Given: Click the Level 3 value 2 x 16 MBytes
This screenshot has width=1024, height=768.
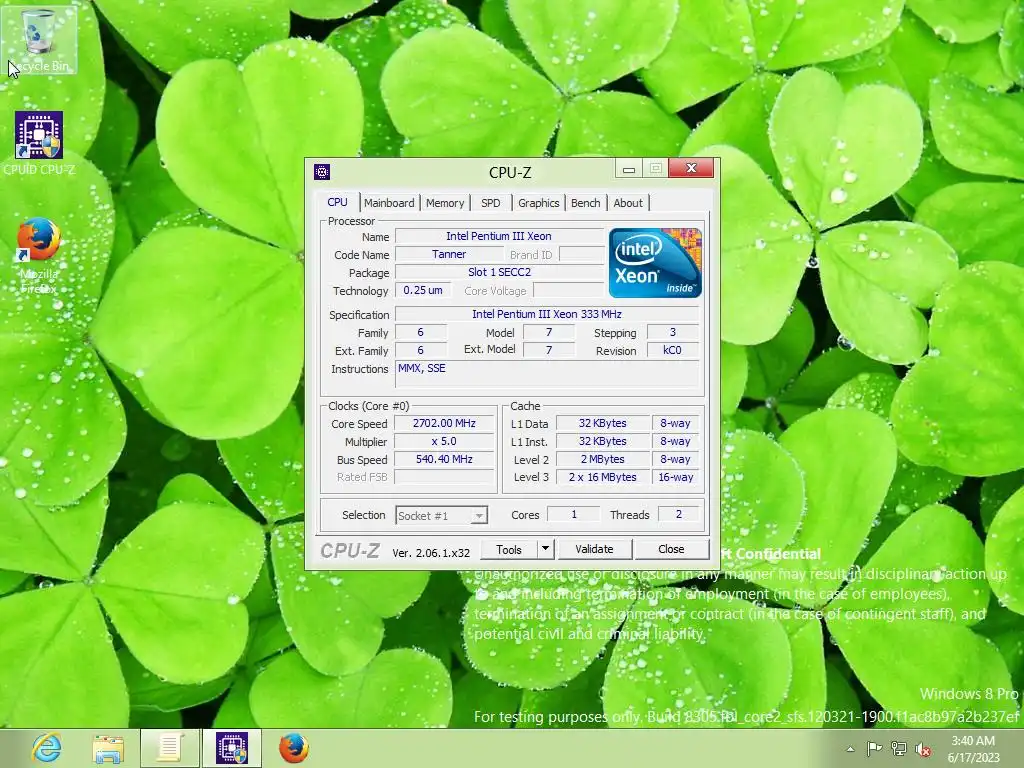Looking at the screenshot, I should tap(602, 477).
